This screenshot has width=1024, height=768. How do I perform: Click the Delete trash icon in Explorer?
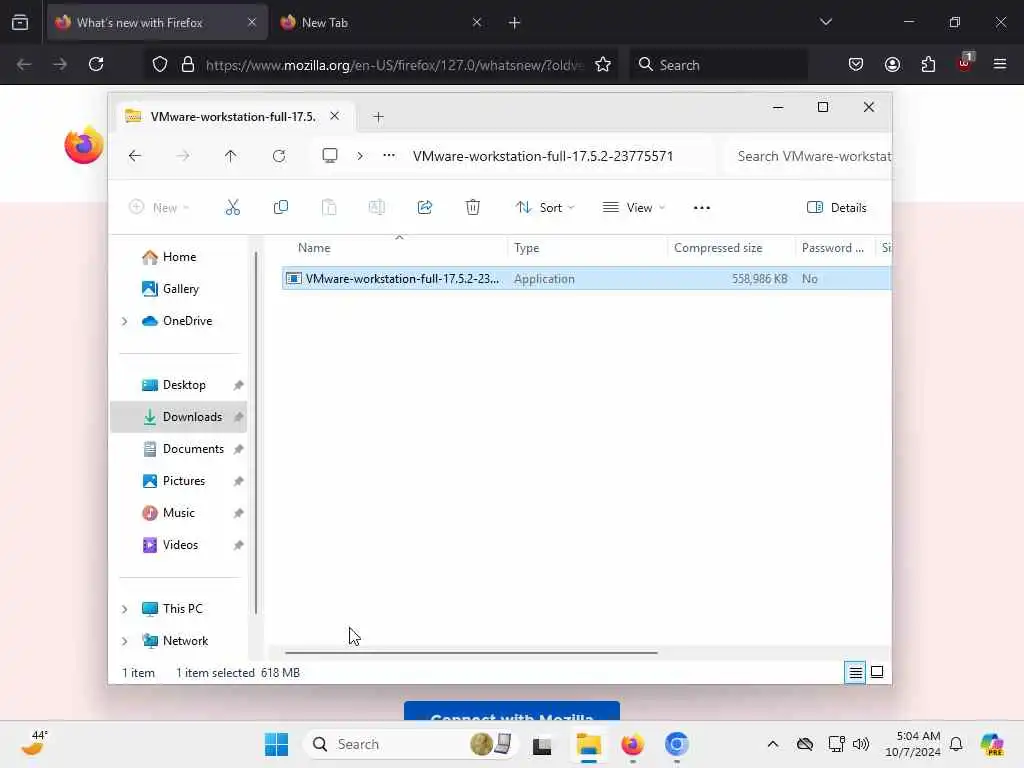[x=473, y=208]
